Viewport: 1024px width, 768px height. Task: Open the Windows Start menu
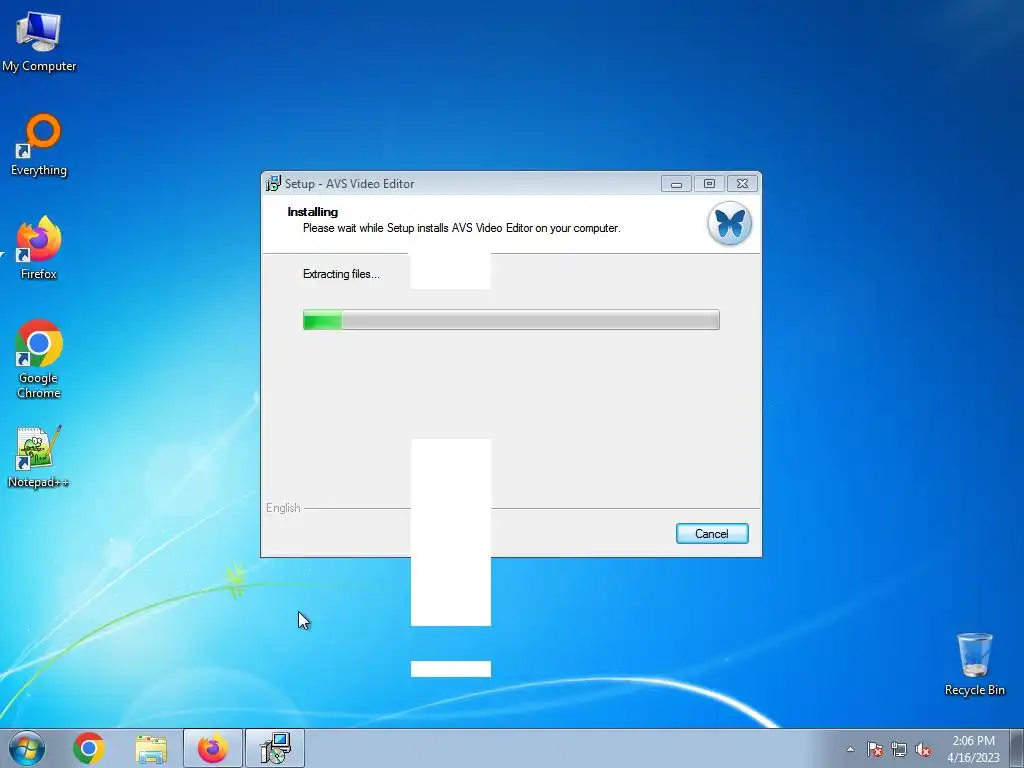[x=26, y=748]
